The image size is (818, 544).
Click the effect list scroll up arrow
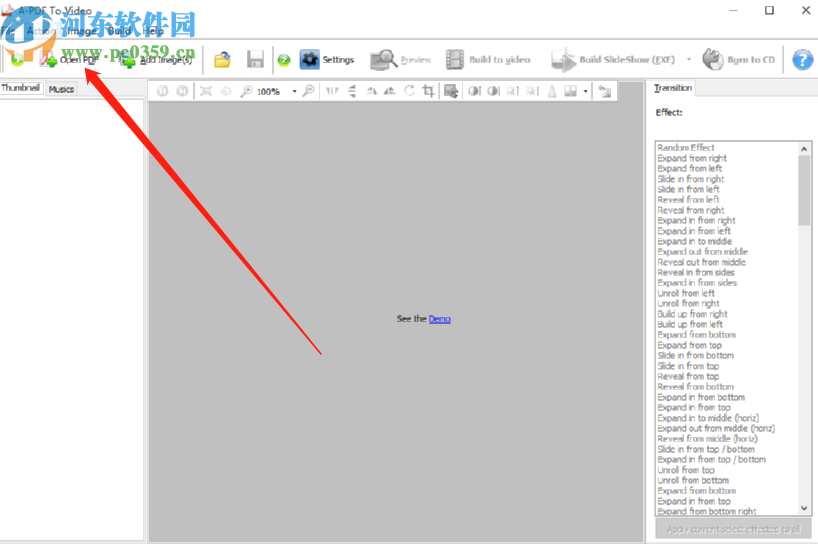point(804,149)
